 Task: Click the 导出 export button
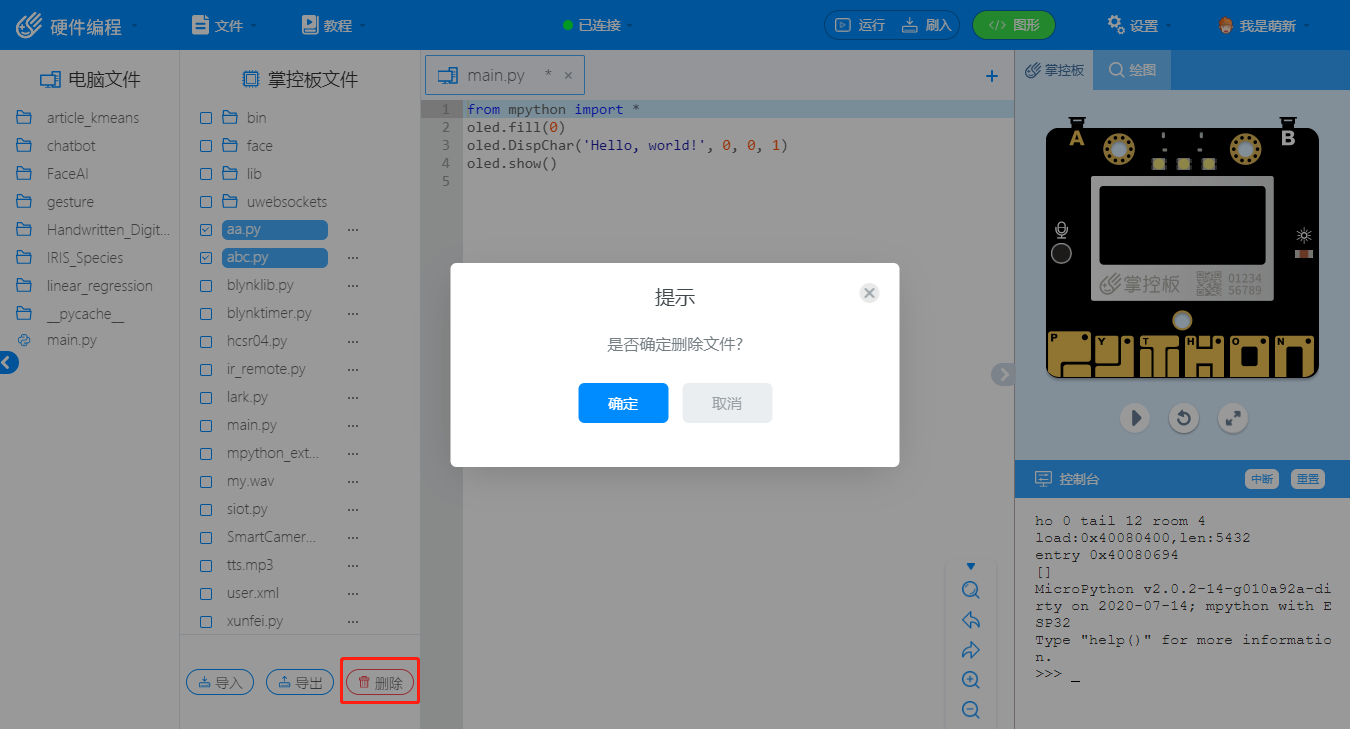[x=300, y=682]
